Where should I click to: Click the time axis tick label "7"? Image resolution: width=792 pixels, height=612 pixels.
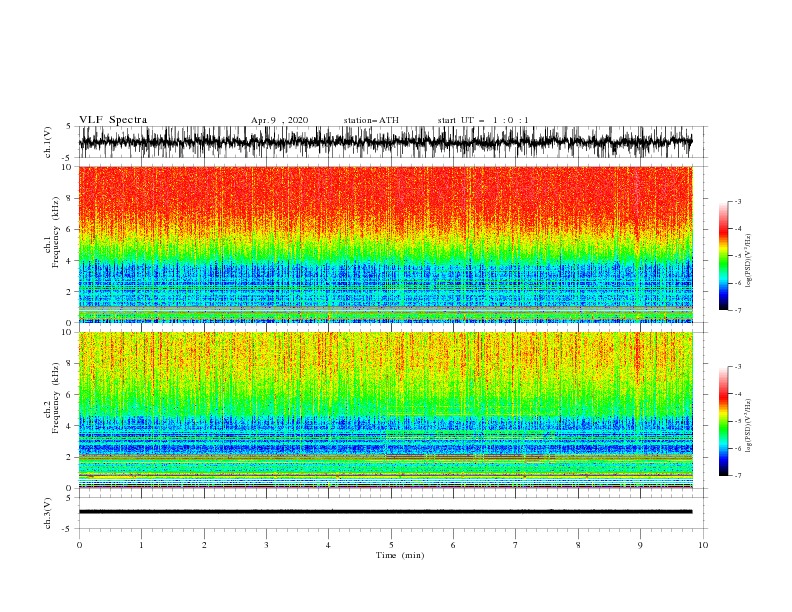[x=516, y=545]
